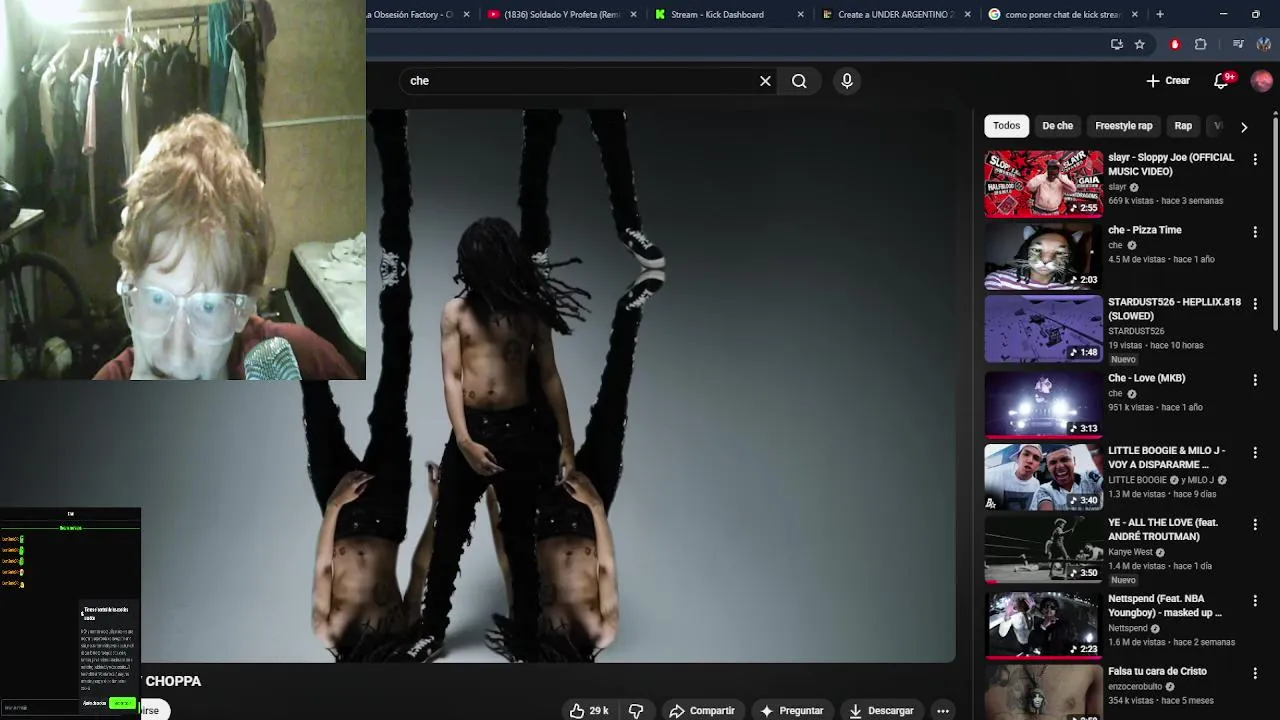The width and height of the screenshot is (1280, 720).
Task: Start voice search with microphone icon
Action: tap(847, 81)
